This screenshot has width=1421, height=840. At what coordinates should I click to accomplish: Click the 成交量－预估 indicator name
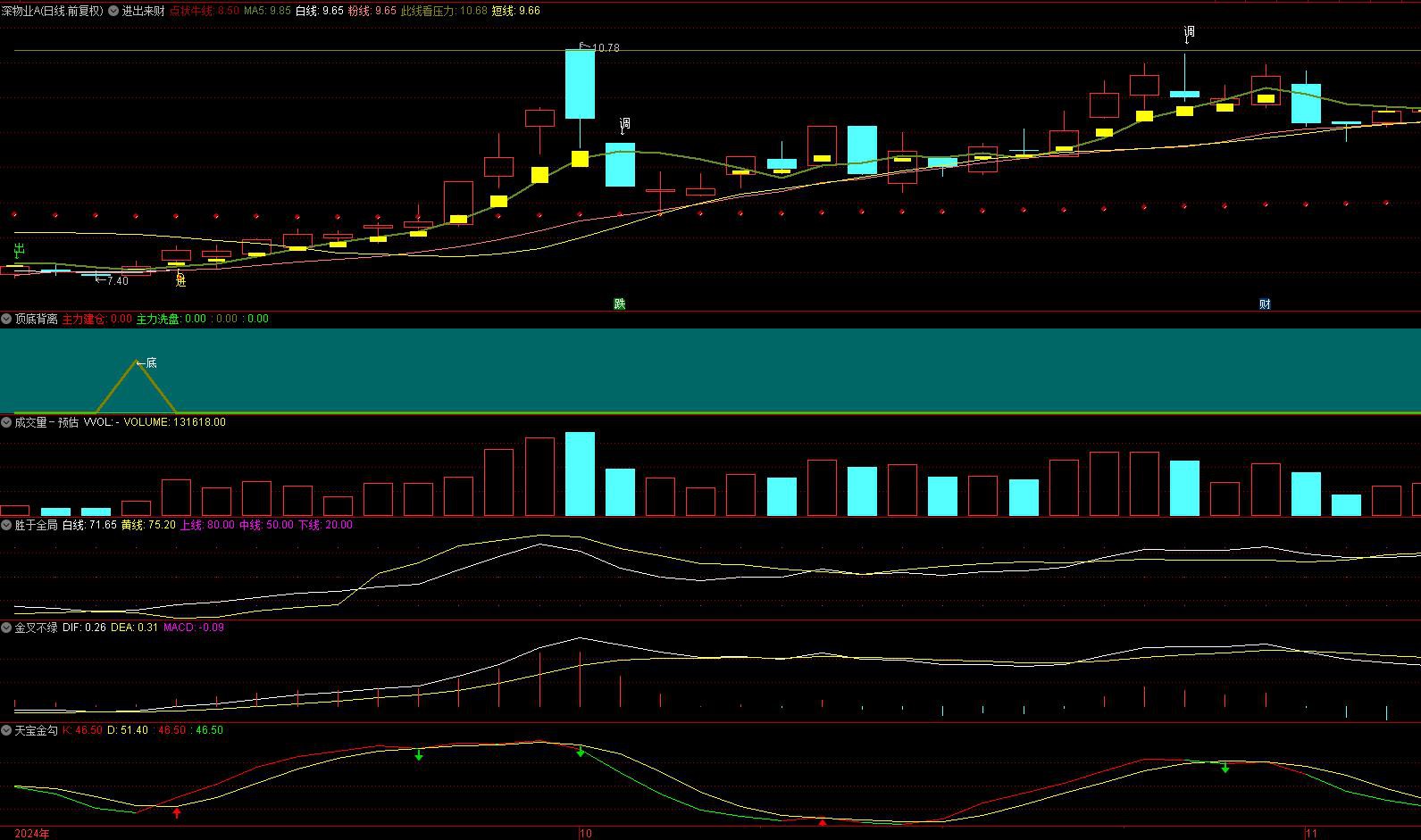[x=46, y=422]
